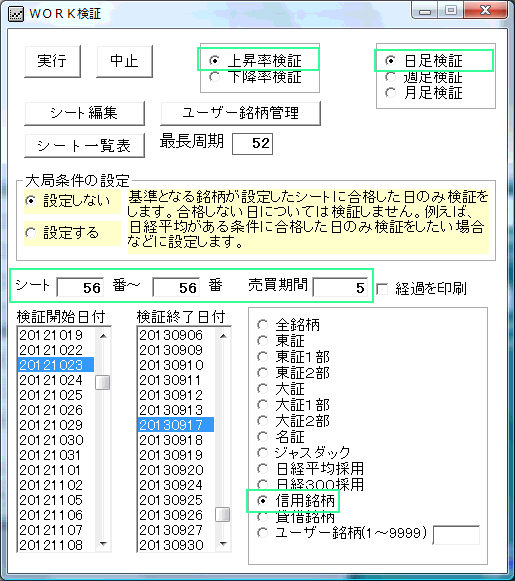The width and height of the screenshot is (515, 581).
Task: Select end date 20130906
Action: click(x=176, y=335)
